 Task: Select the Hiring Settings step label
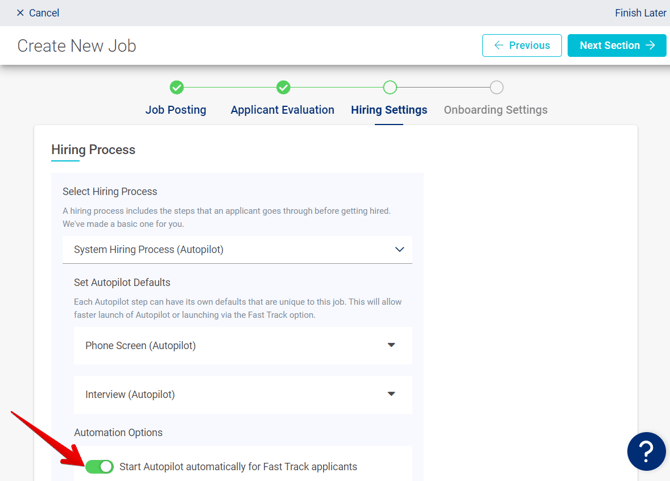point(389,110)
